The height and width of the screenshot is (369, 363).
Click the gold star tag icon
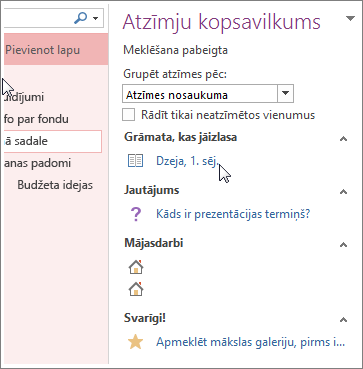pos(136,342)
